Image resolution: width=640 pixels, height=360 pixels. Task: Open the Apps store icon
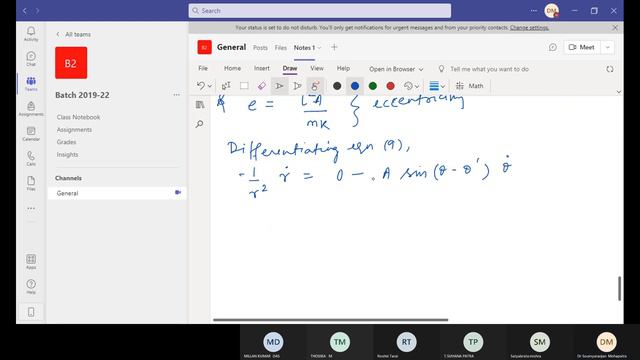coord(31,262)
